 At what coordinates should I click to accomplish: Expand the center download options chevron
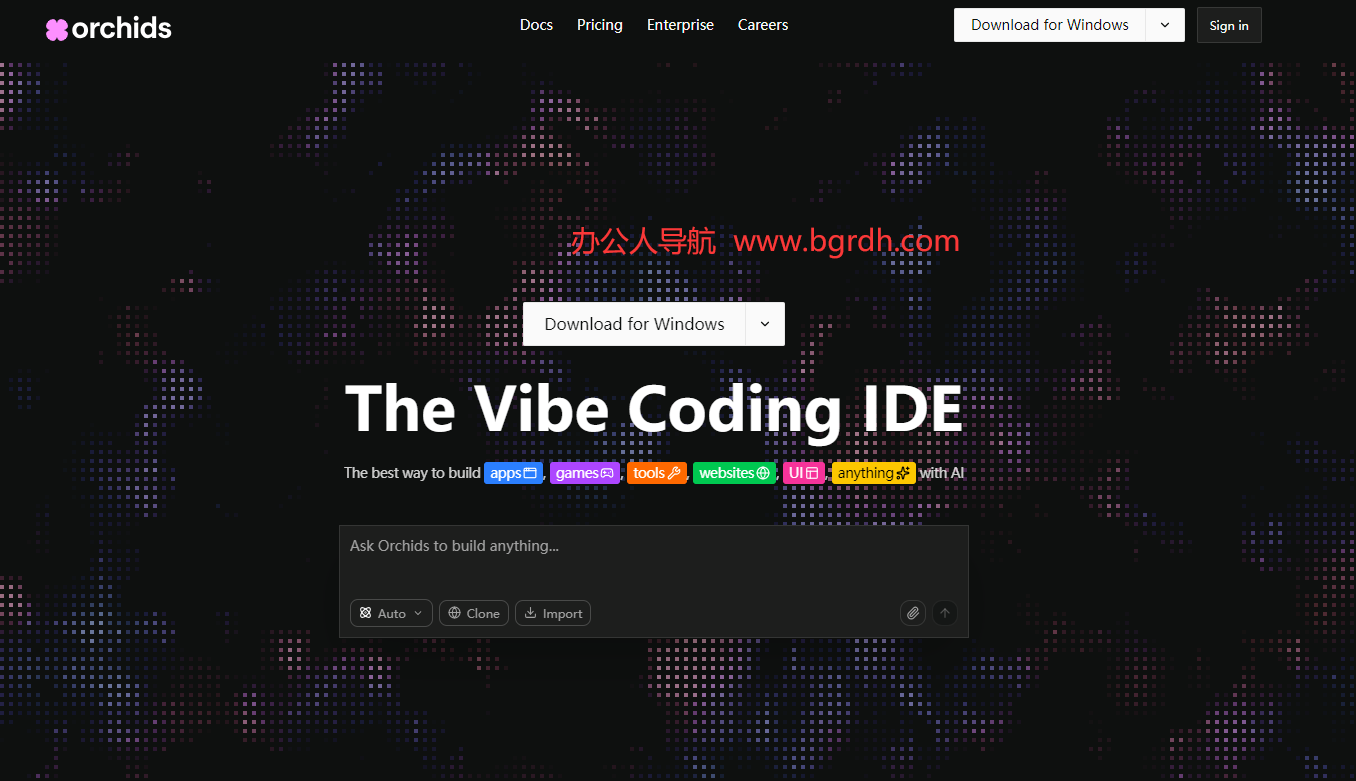tap(765, 324)
